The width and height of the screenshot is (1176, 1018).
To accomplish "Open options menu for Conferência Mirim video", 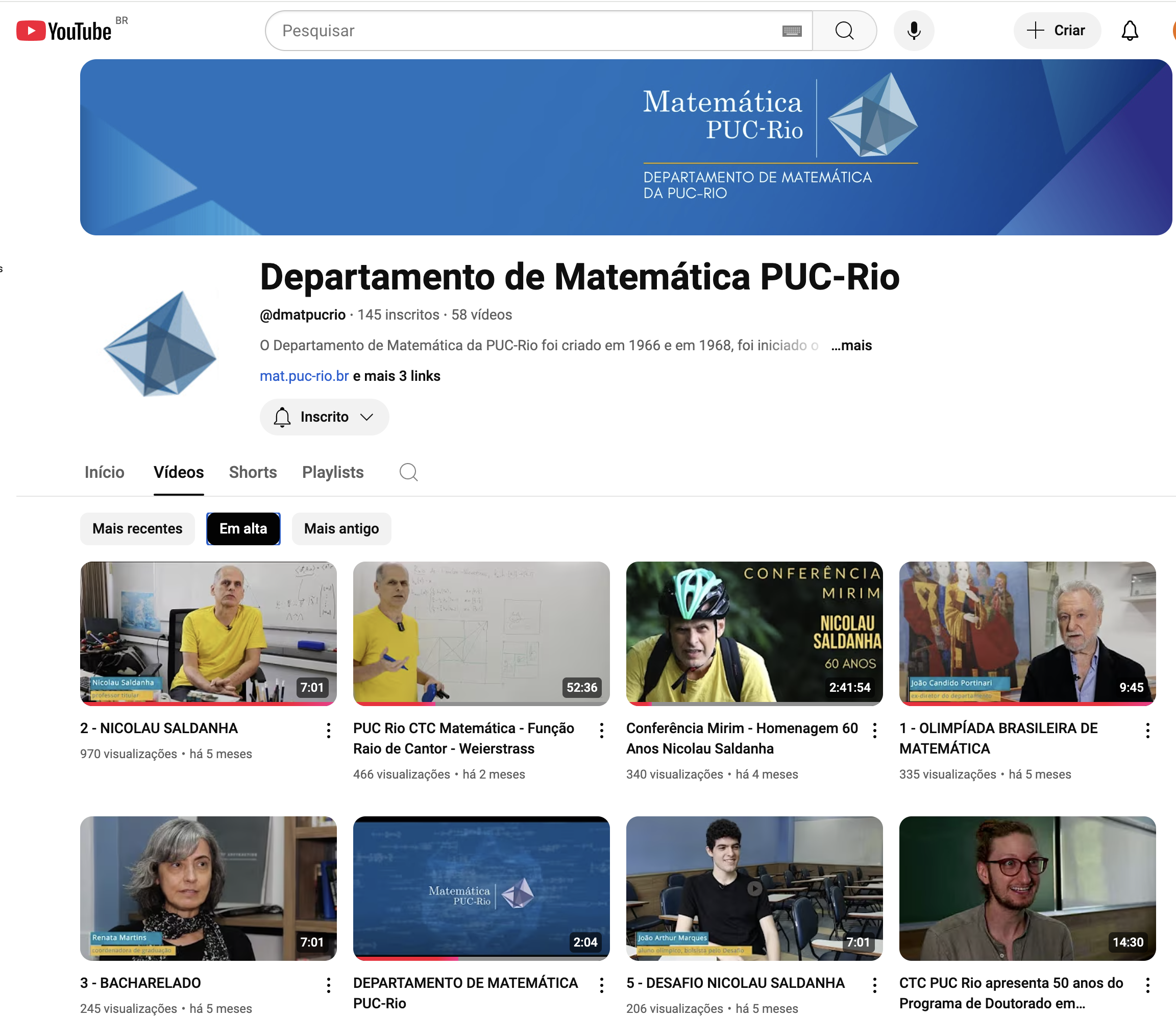I will [x=874, y=731].
